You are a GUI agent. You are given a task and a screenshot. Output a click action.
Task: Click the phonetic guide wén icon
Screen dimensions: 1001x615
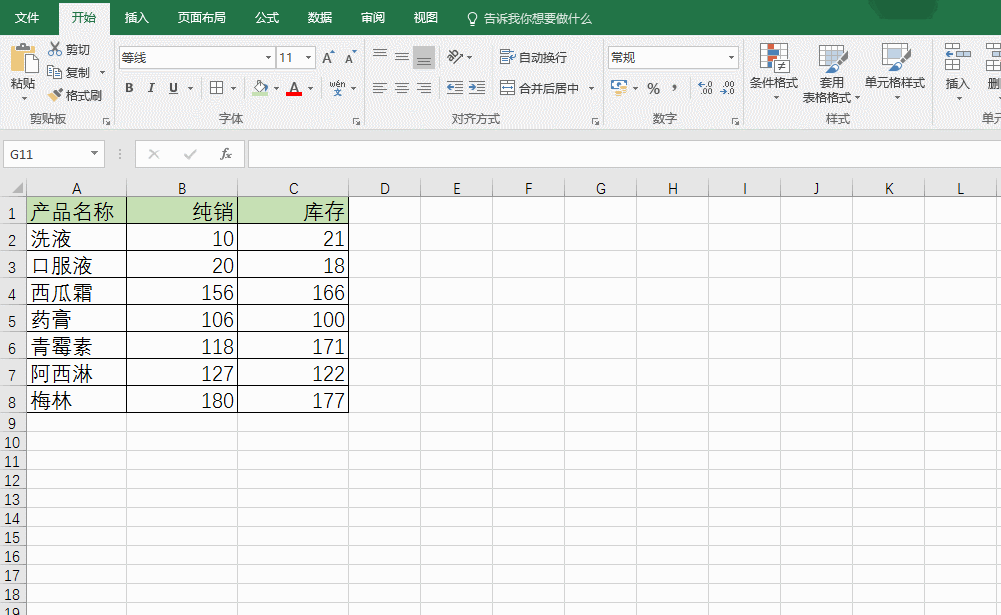(337, 88)
